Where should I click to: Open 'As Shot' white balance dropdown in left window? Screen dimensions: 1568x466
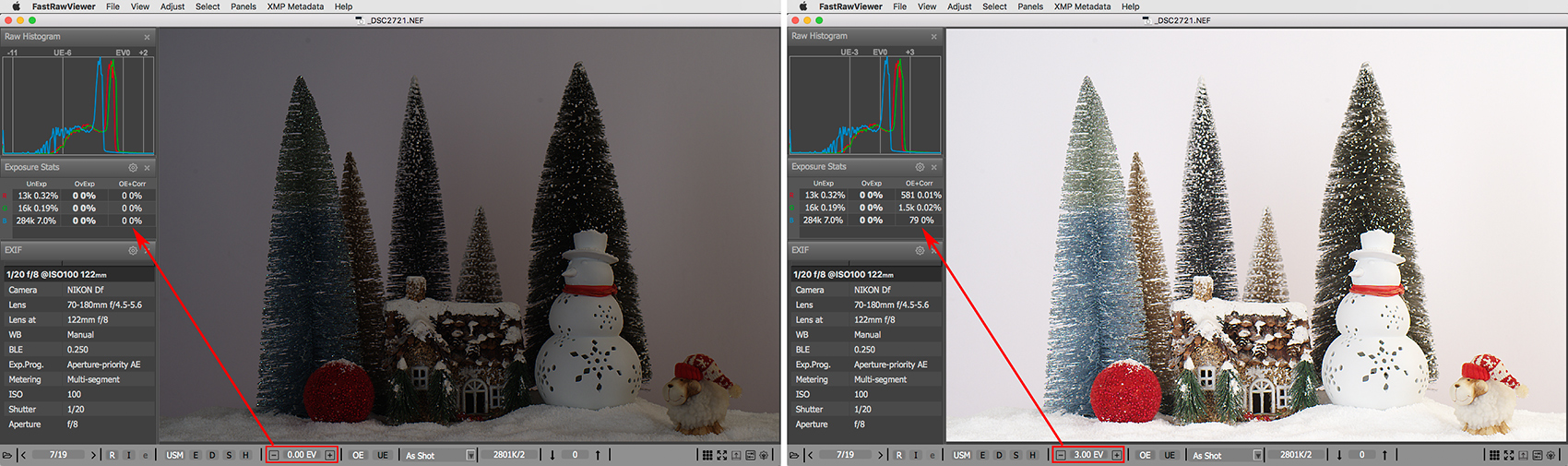[470, 455]
